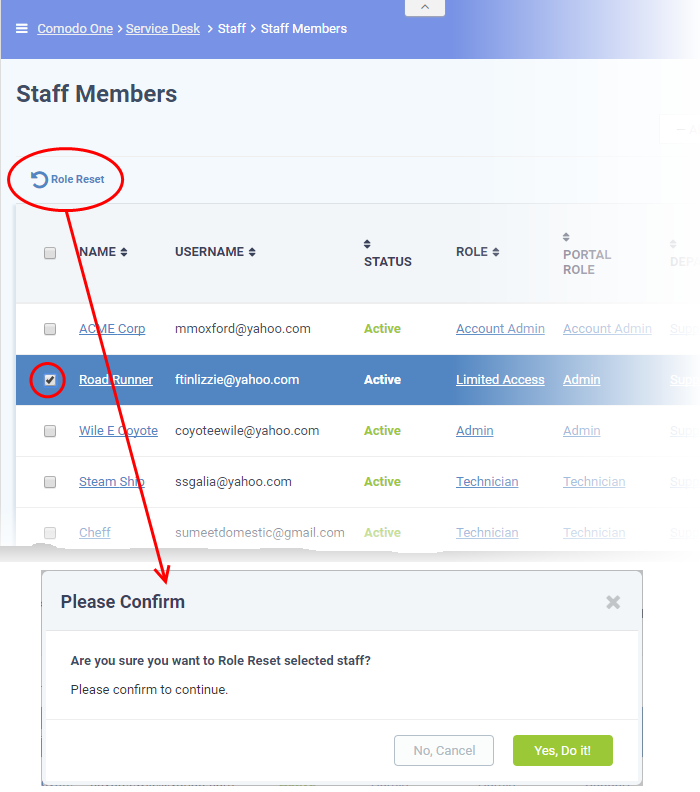The width and height of the screenshot is (700, 792).
Task: Sort staff list by Name arrows
Action: click(124, 252)
